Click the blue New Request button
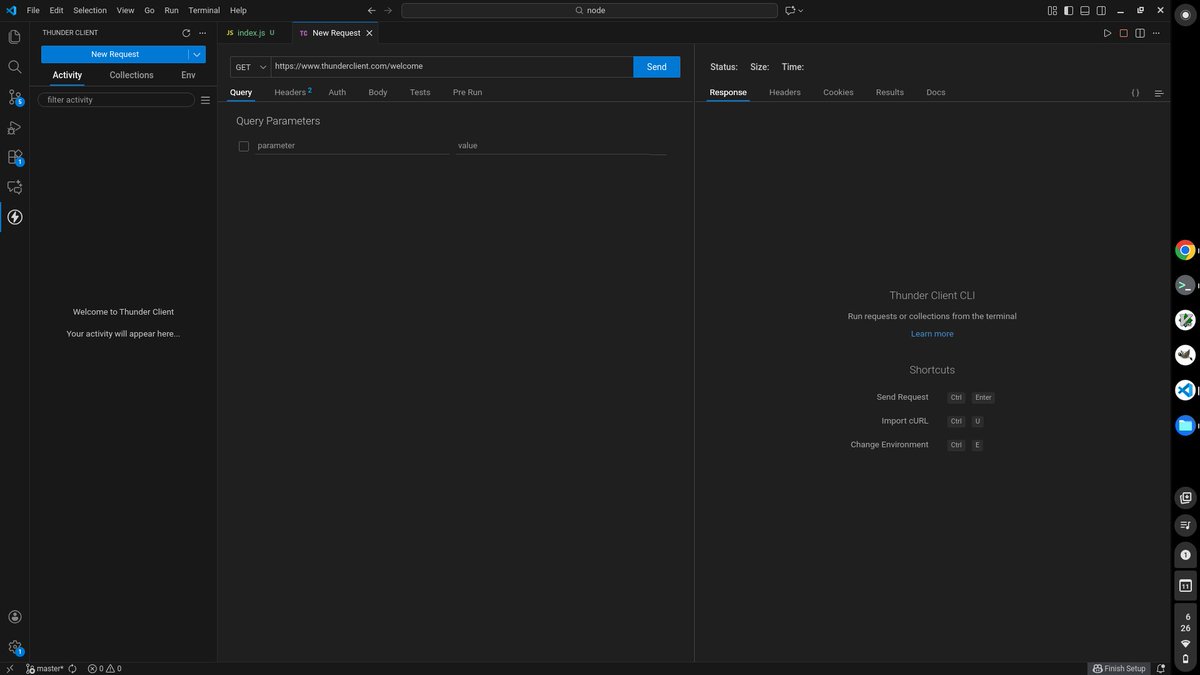 (x=115, y=54)
